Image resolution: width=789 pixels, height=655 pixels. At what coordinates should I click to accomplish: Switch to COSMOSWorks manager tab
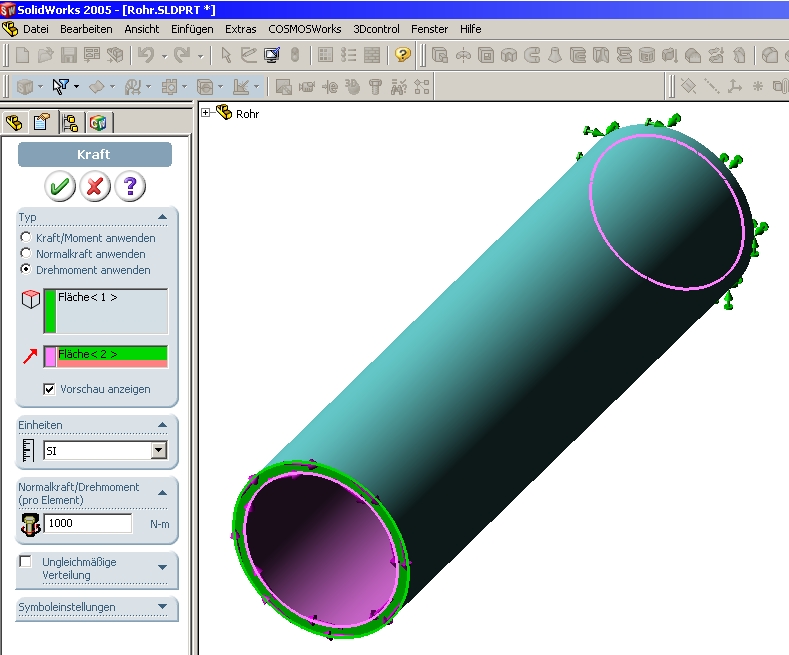(x=98, y=122)
